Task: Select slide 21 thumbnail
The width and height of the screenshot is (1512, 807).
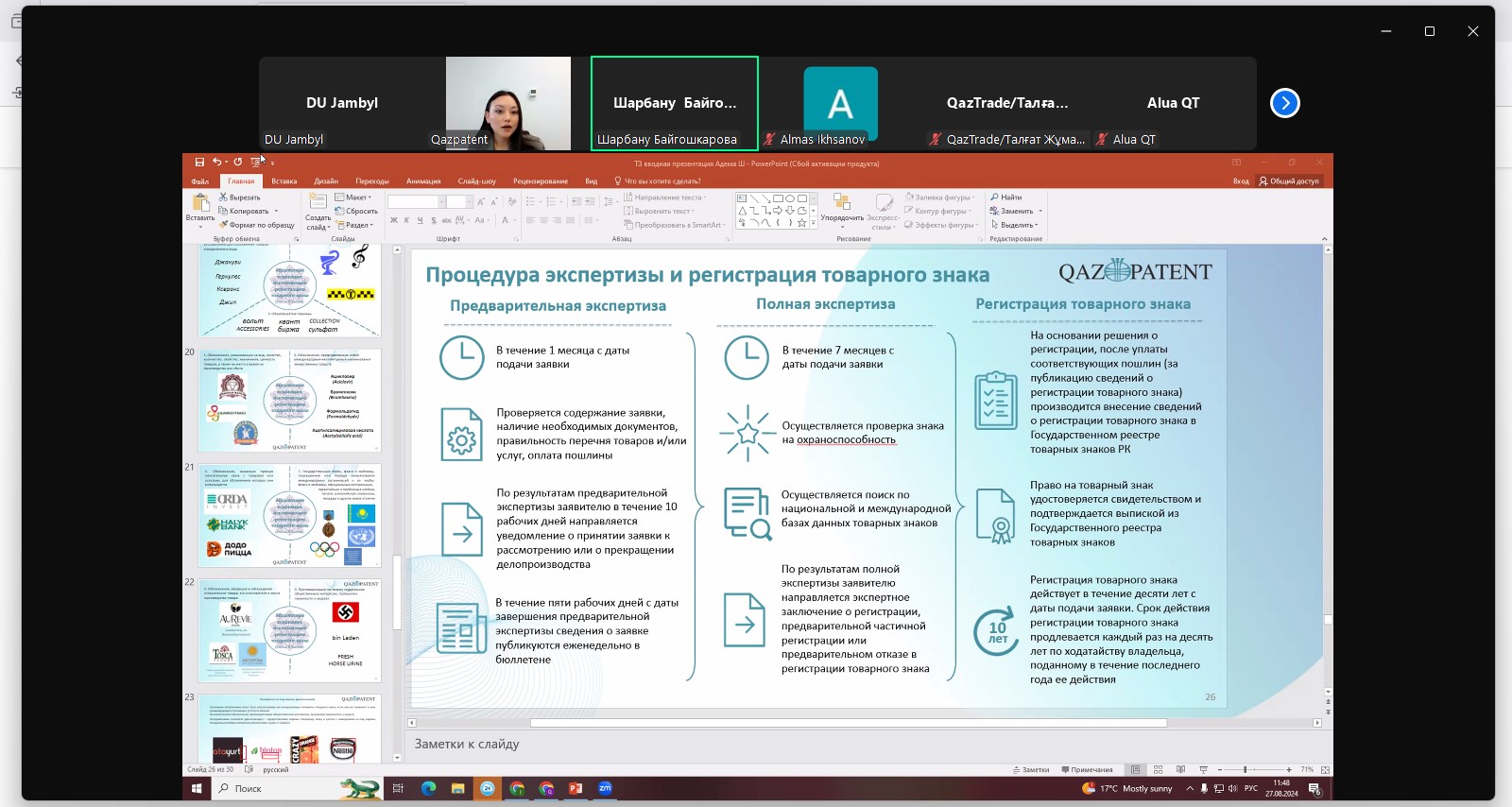Action: 289,516
